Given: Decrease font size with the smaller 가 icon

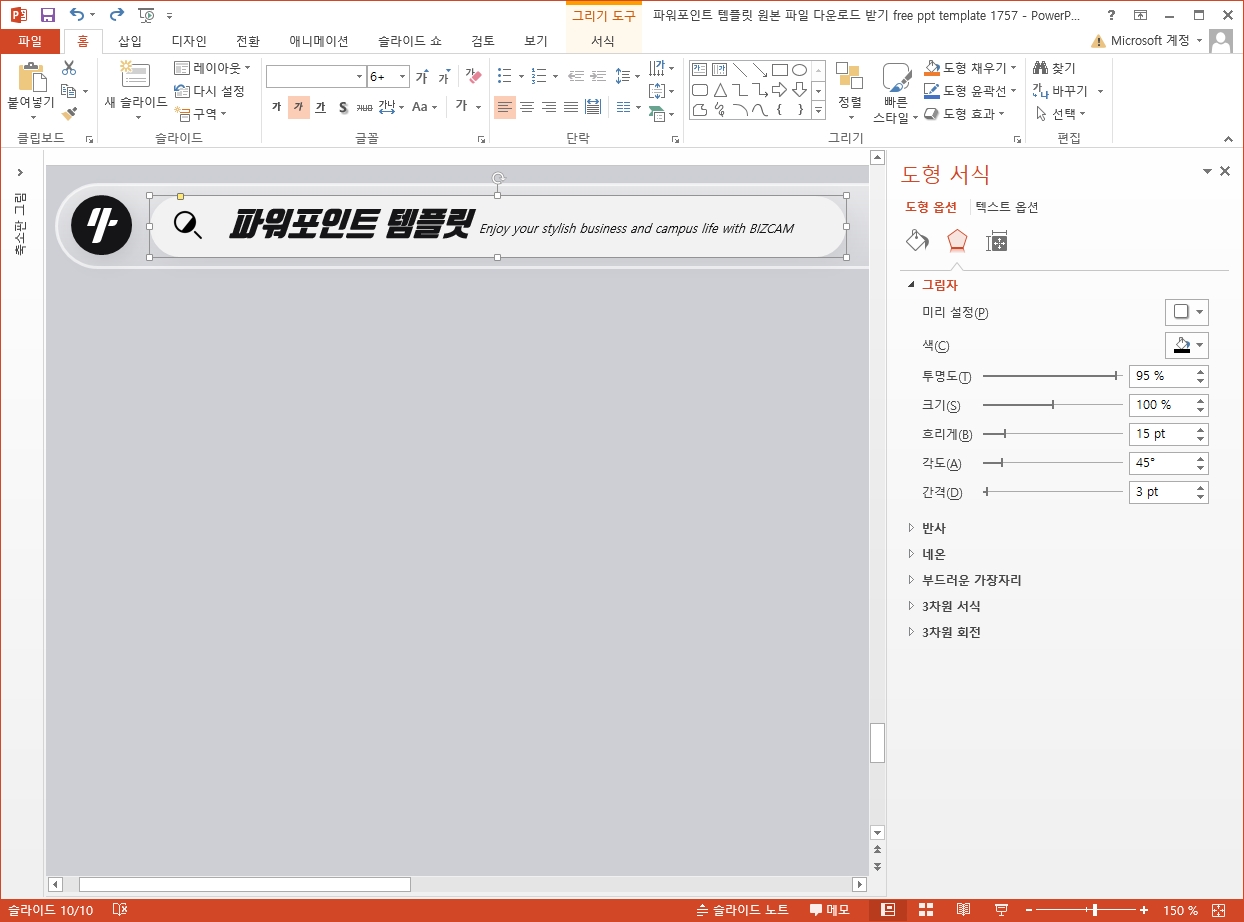Looking at the screenshot, I should 443,76.
